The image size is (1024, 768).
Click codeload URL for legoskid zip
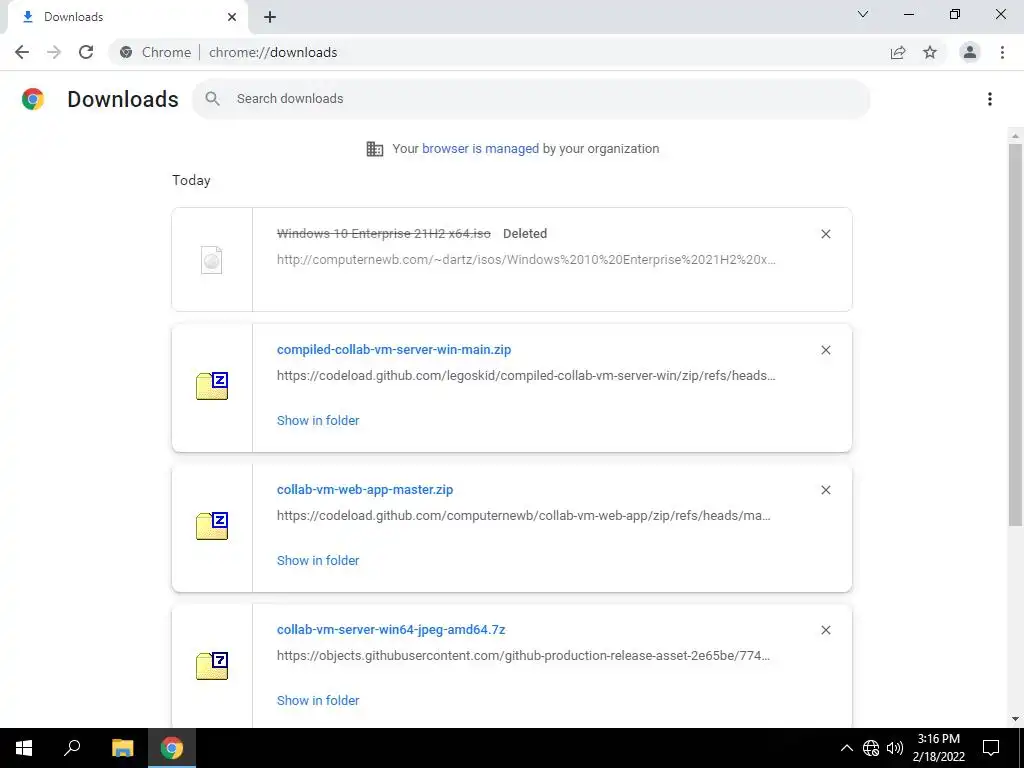click(526, 376)
